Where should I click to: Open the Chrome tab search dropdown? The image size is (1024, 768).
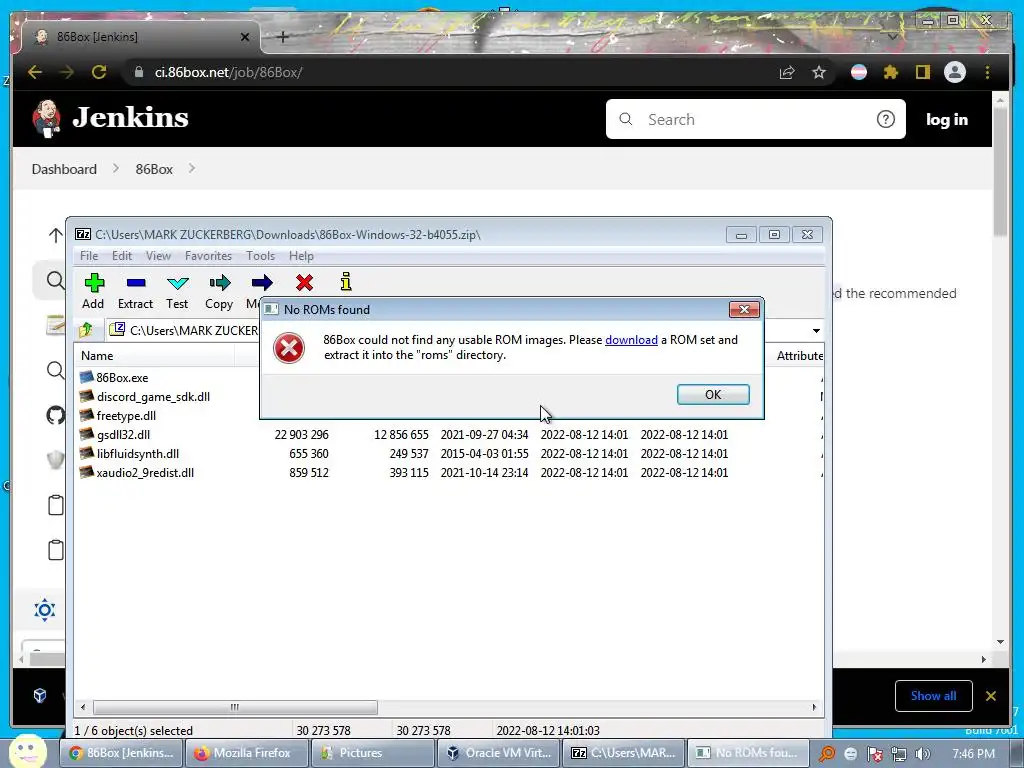point(893,37)
